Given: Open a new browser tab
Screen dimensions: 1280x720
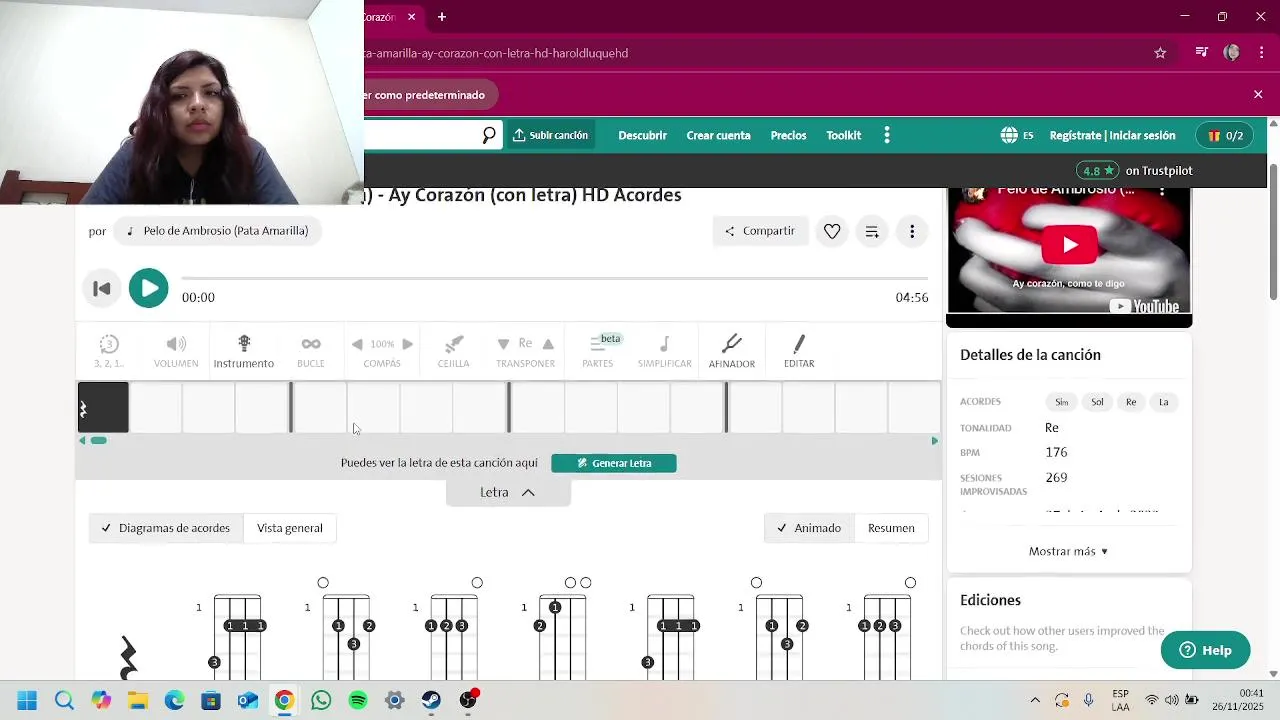Looking at the screenshot, I should [441, 17].
